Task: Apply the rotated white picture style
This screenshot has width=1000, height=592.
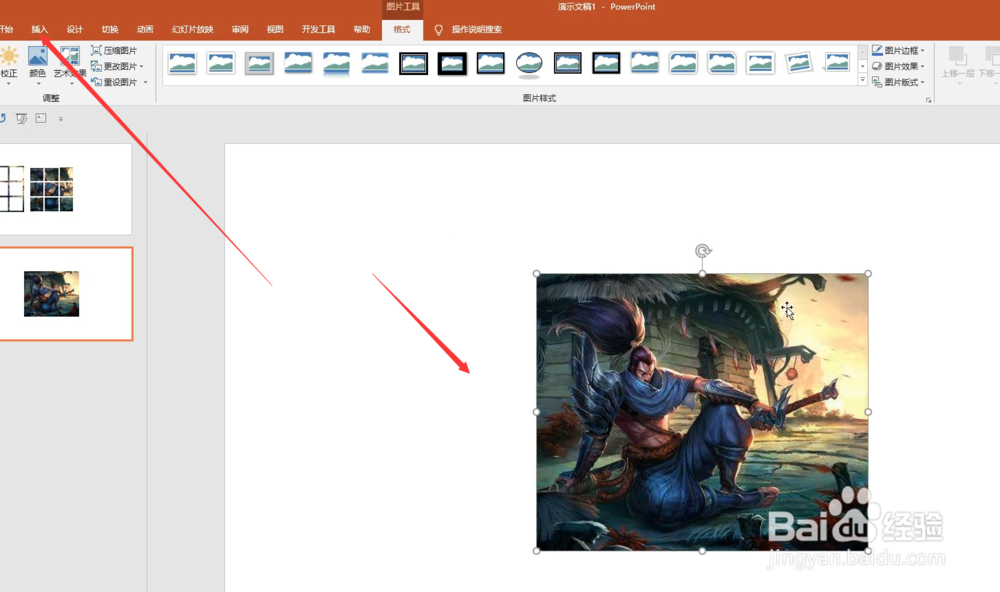Action: pyautogui.click(x=798, y=63)
